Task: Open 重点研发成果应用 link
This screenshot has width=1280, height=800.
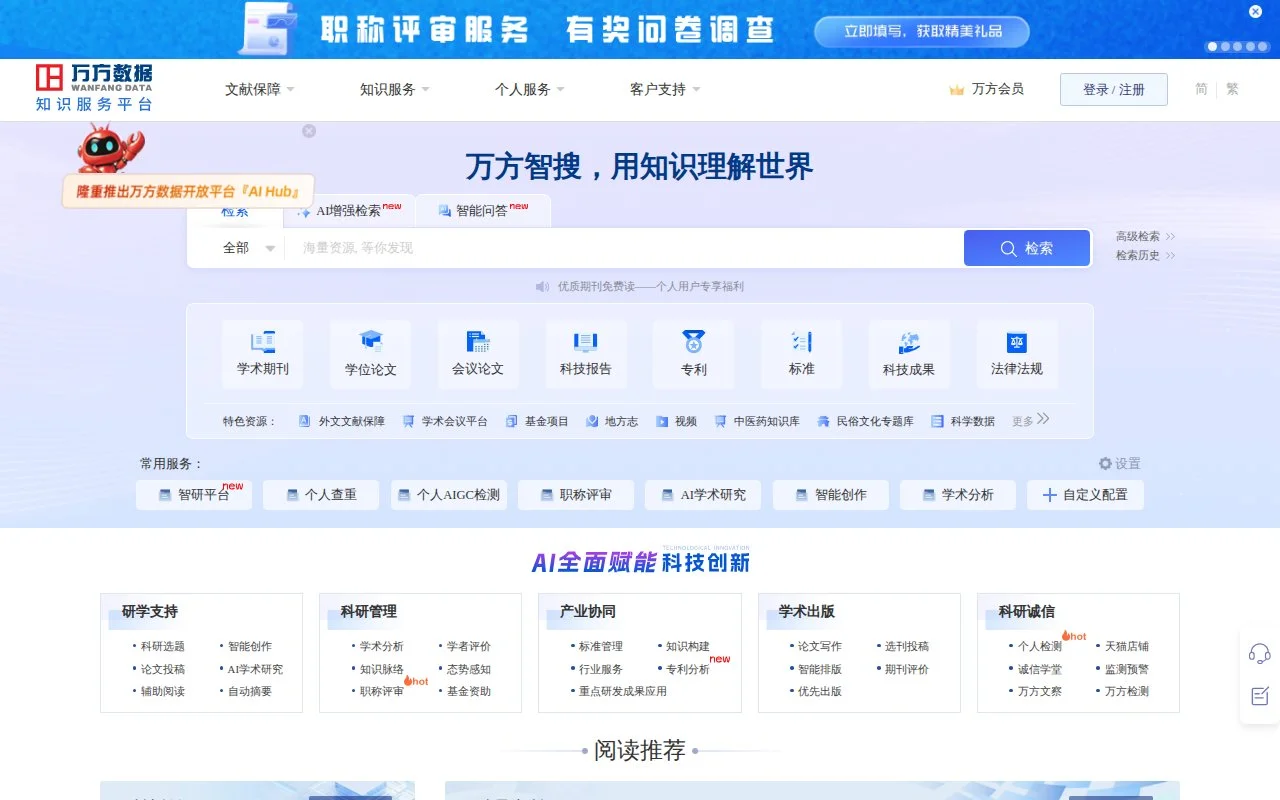Action: [x=623, y=691]
